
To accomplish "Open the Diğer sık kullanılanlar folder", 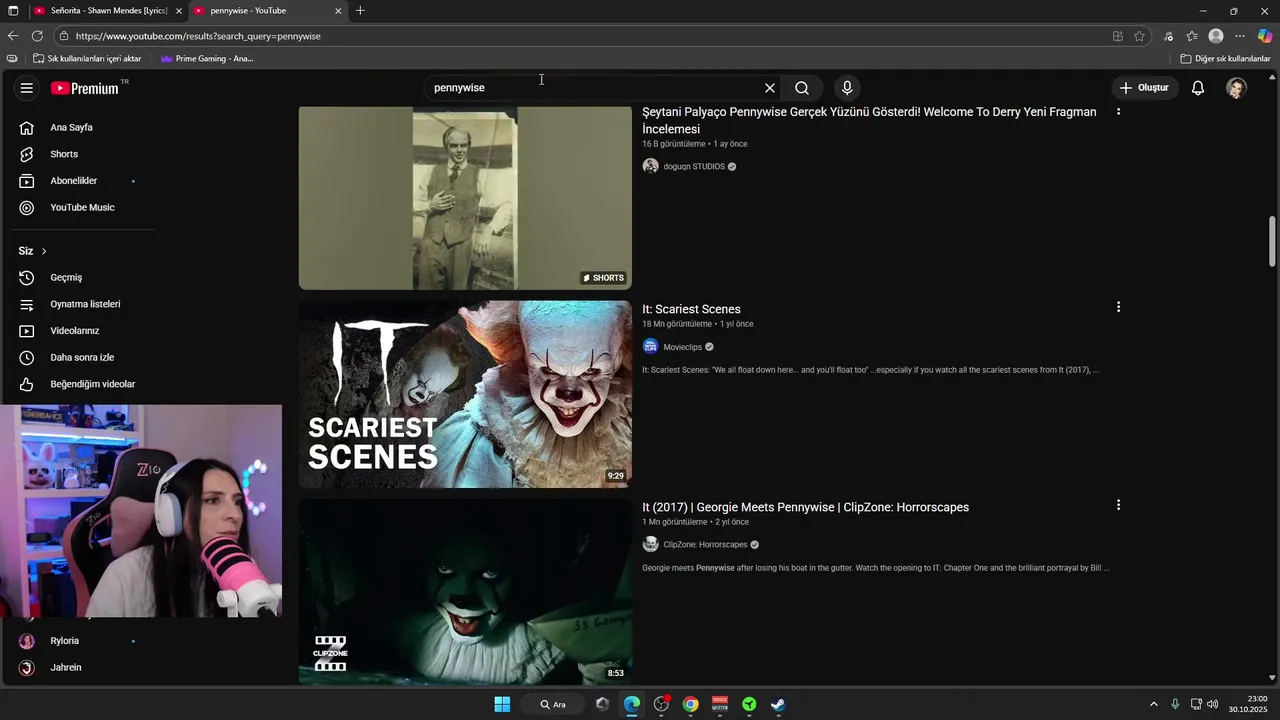I will point(1225,59).
